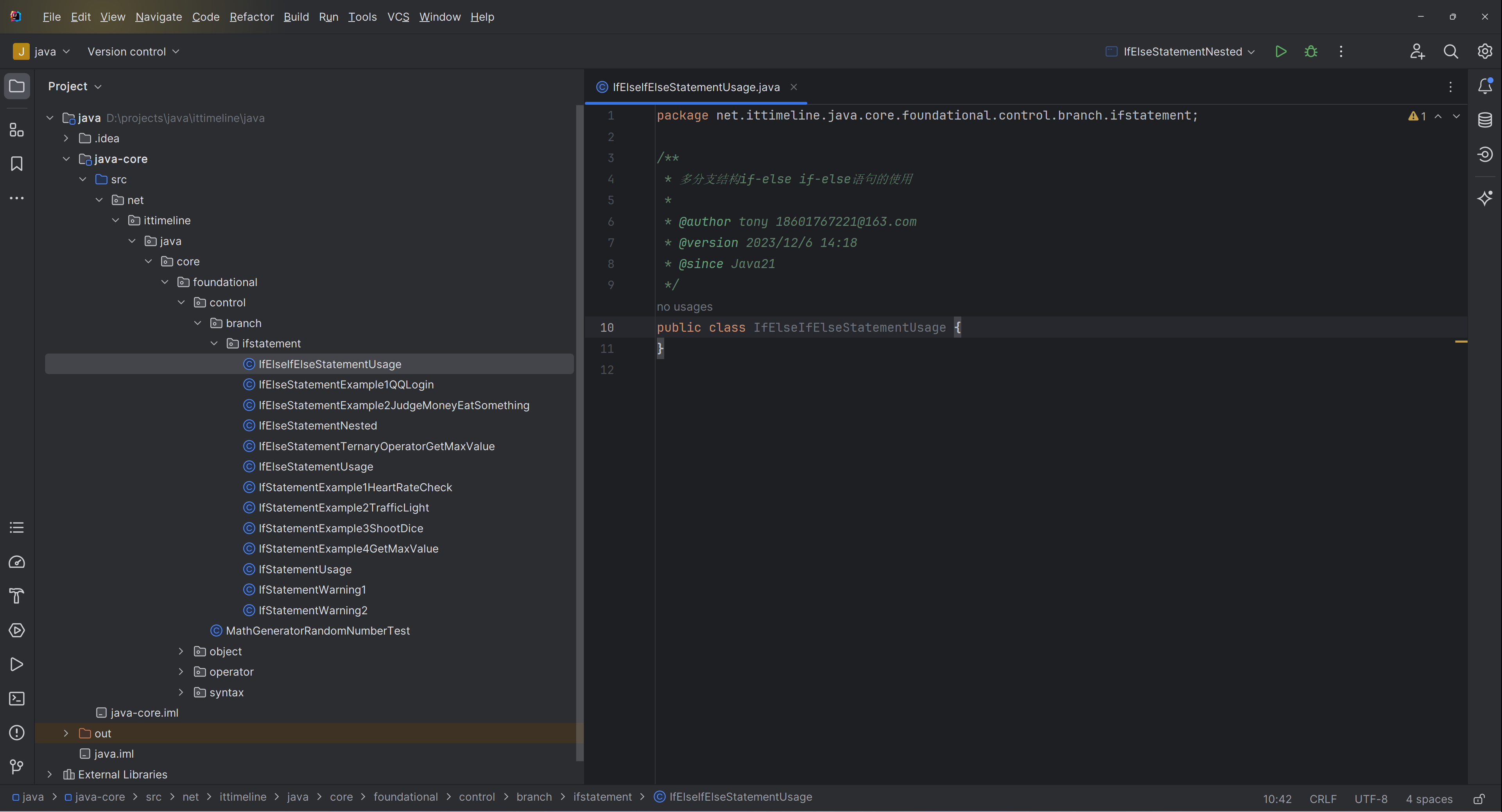Open Code With Me add-user icon
The width and height of the screenshot is (1502, 812).
pyautogui.click(x=1418, y=51)
